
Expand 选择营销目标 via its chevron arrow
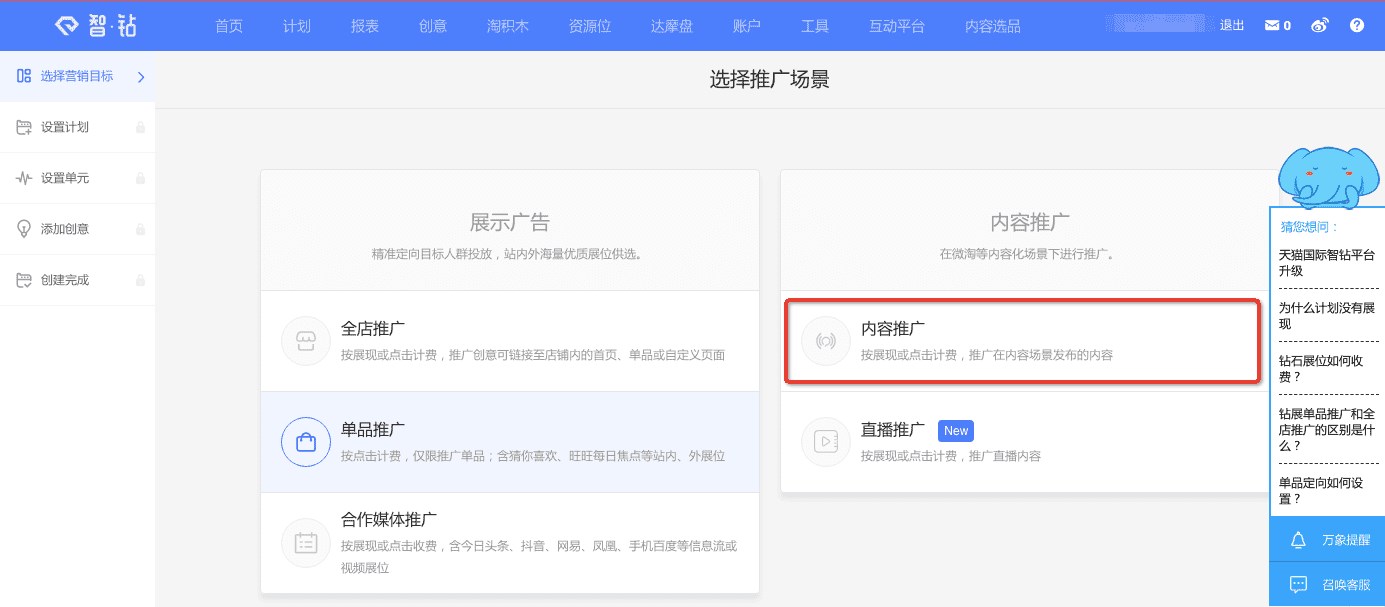tap(143, 75)
